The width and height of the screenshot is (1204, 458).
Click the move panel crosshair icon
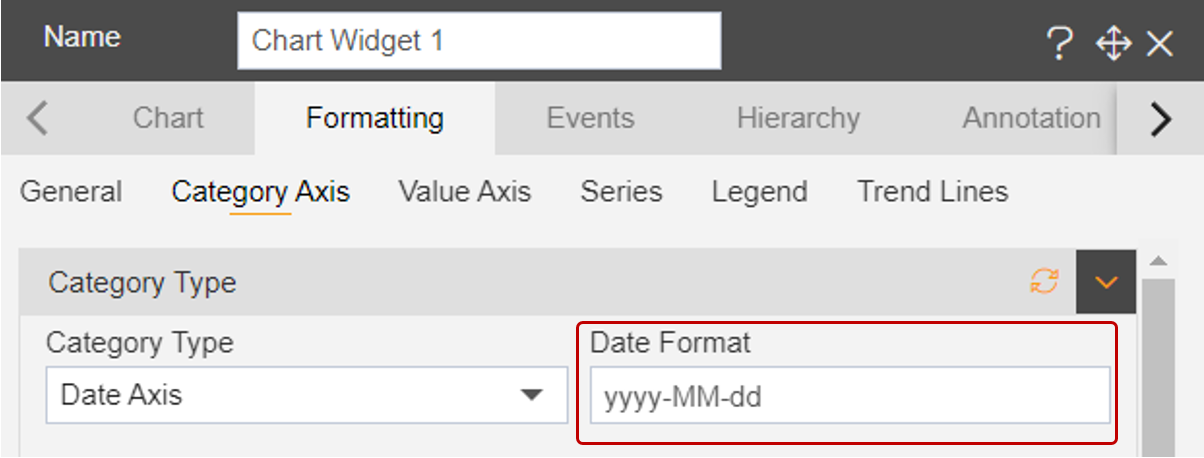(1113, 44)
